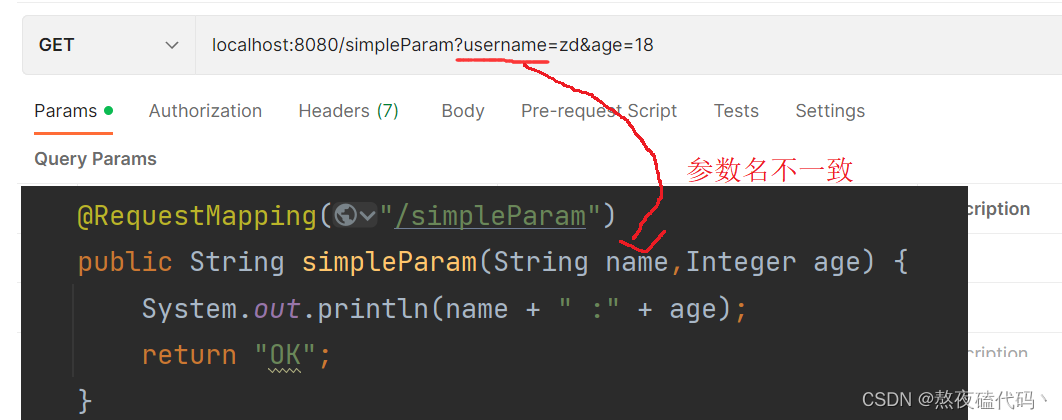Click the simpleParam method name in code
The width and height of the screenshot is (1062, 420).
[x=389, y=262]
